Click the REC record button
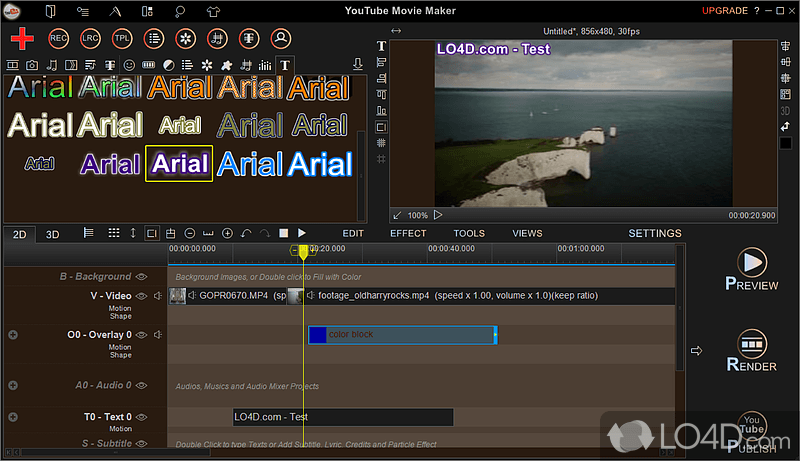Screen dimensions: 800x461 (59, 39)
